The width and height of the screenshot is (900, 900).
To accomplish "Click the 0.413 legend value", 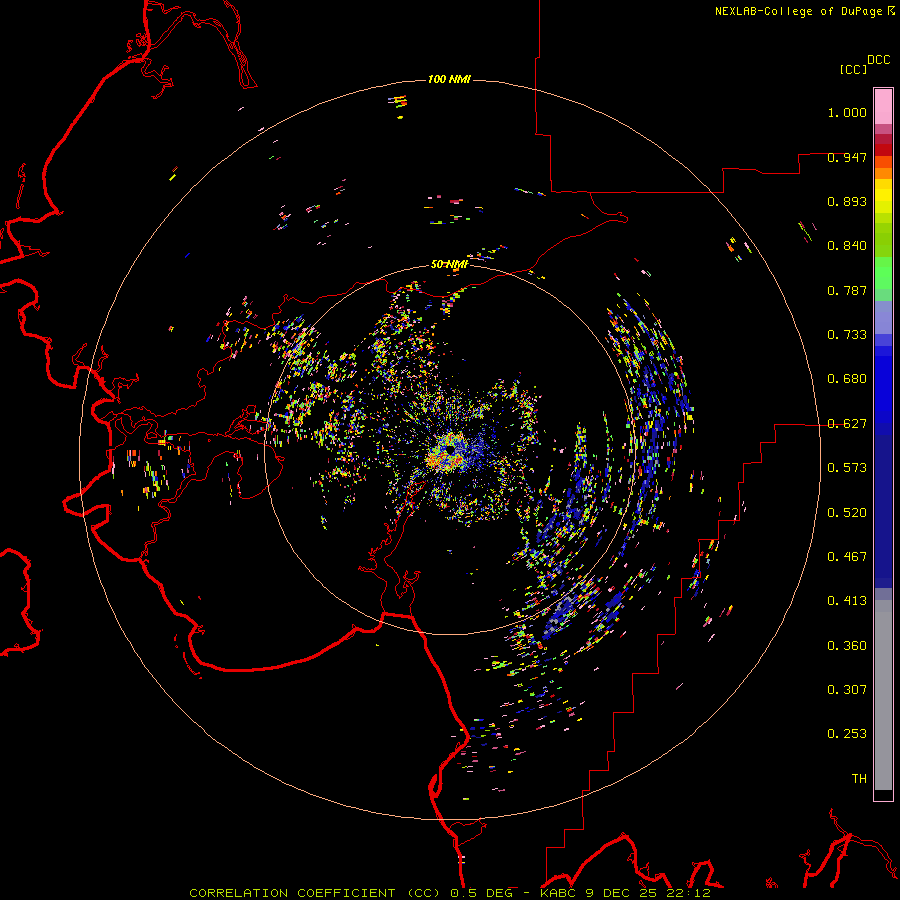I will coord(847,601).
